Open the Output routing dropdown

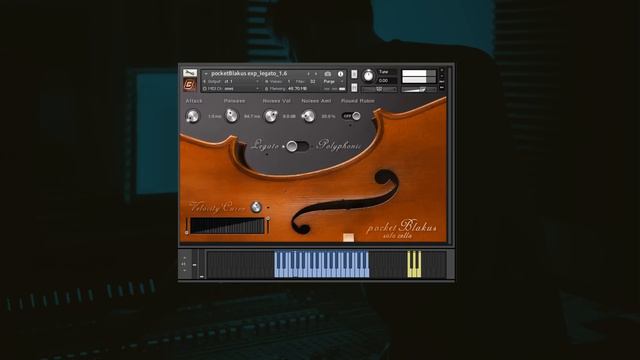tap(231, 82)
